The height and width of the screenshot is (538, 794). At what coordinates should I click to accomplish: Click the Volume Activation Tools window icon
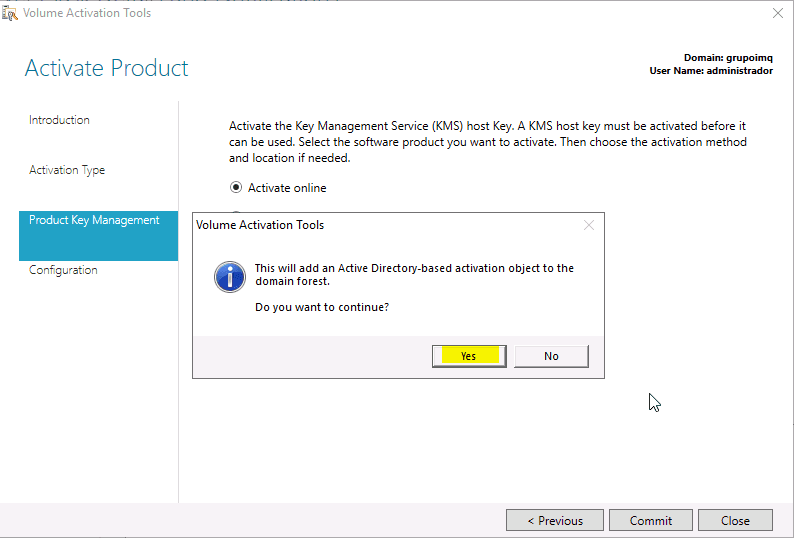click(x=12, y=13)
